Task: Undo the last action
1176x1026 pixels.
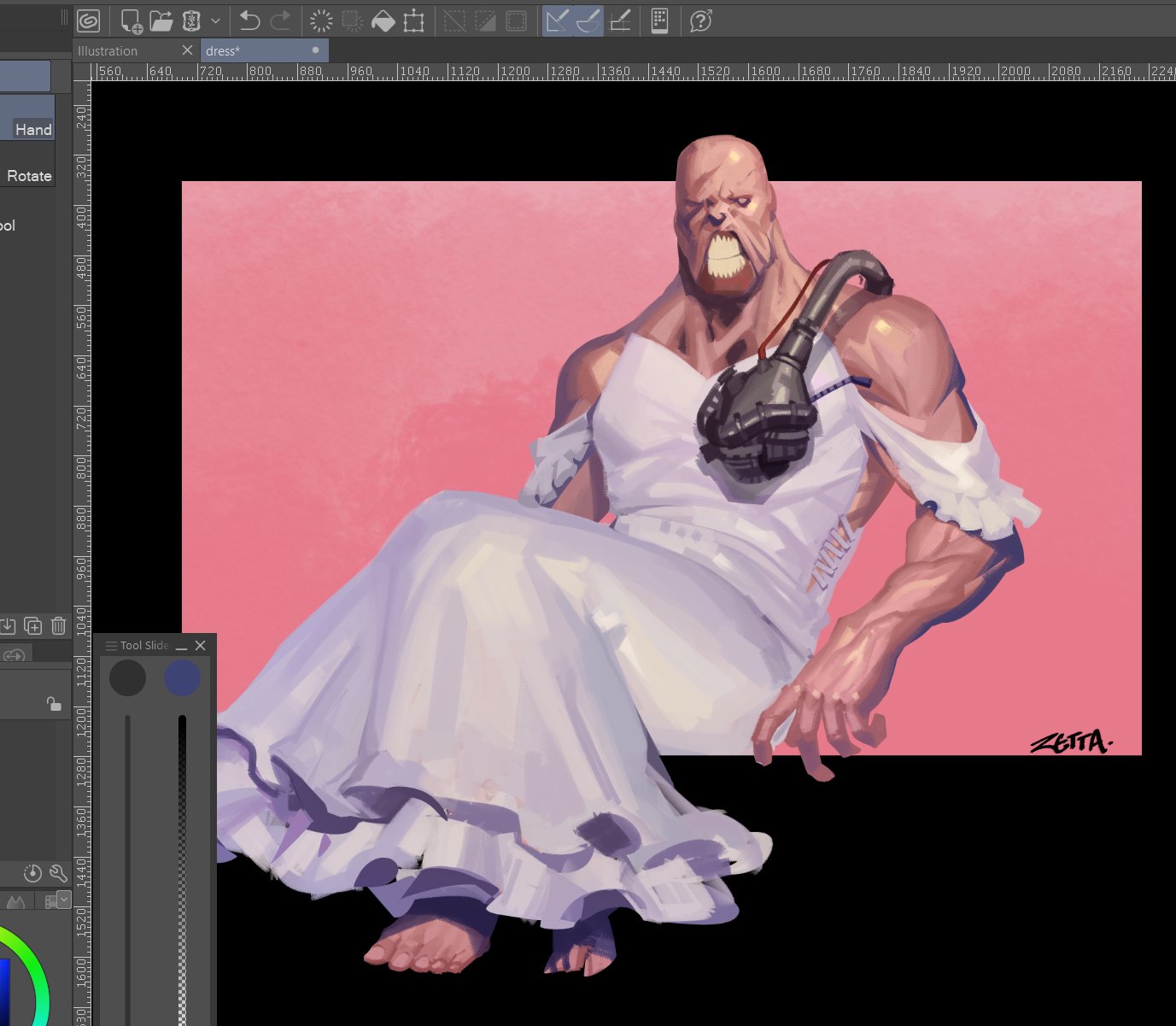Action: point(249,21)
